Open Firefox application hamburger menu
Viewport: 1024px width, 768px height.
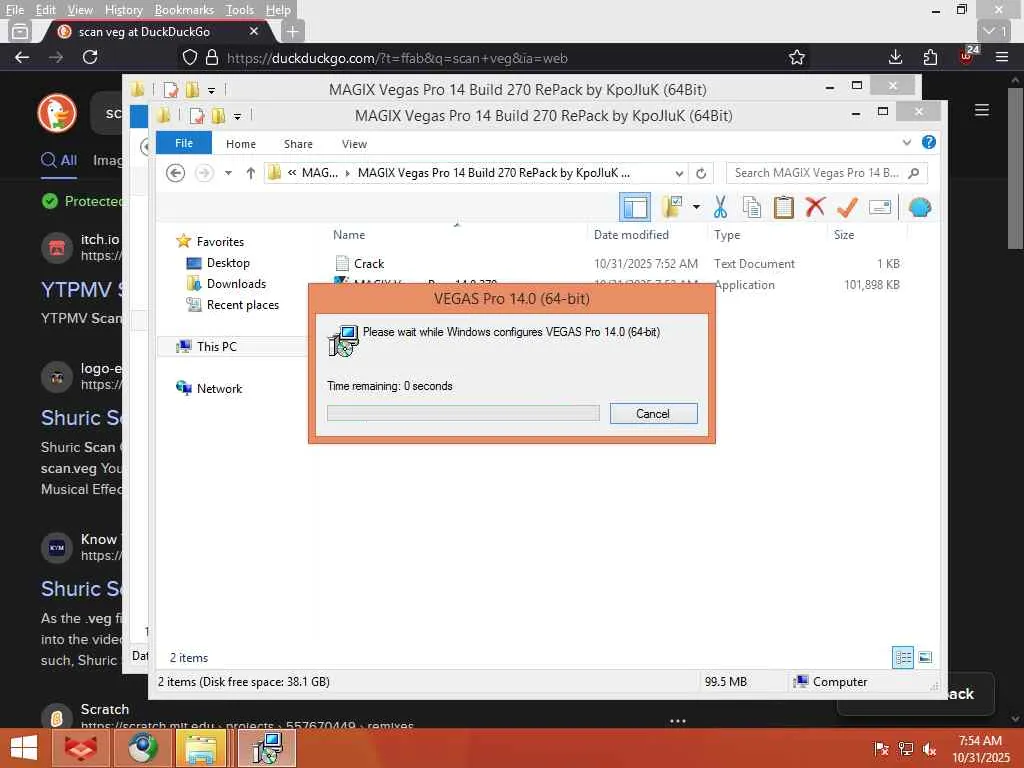point(1002,57)
